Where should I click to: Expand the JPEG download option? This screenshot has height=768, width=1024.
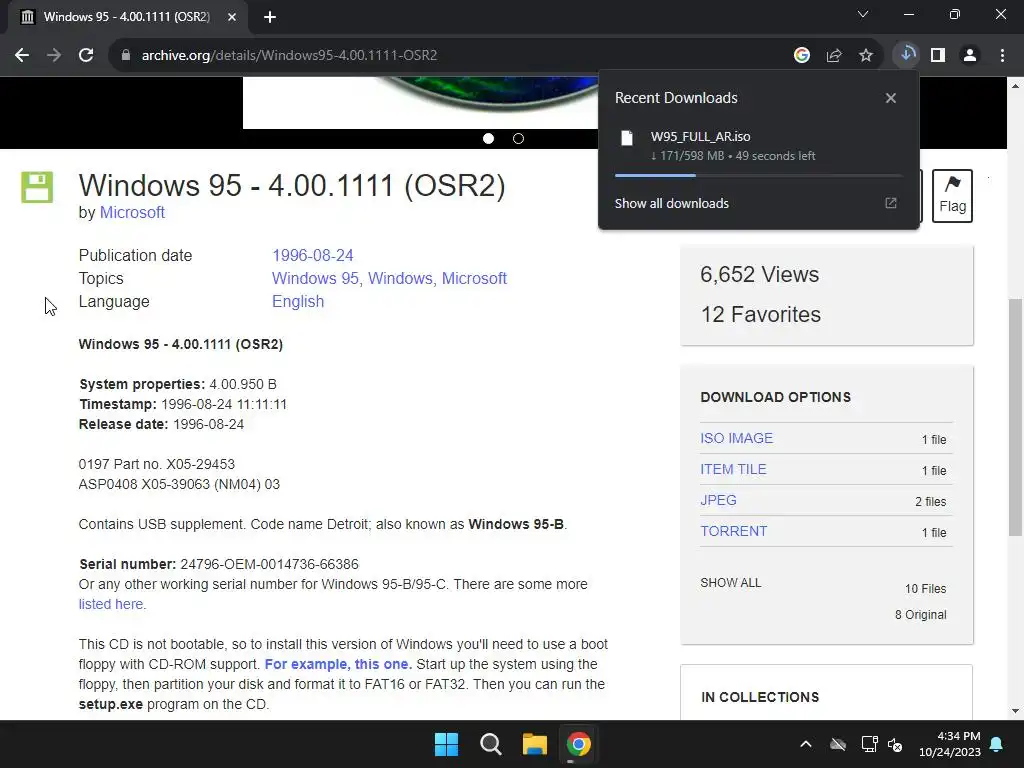click(x=718, y=500)
